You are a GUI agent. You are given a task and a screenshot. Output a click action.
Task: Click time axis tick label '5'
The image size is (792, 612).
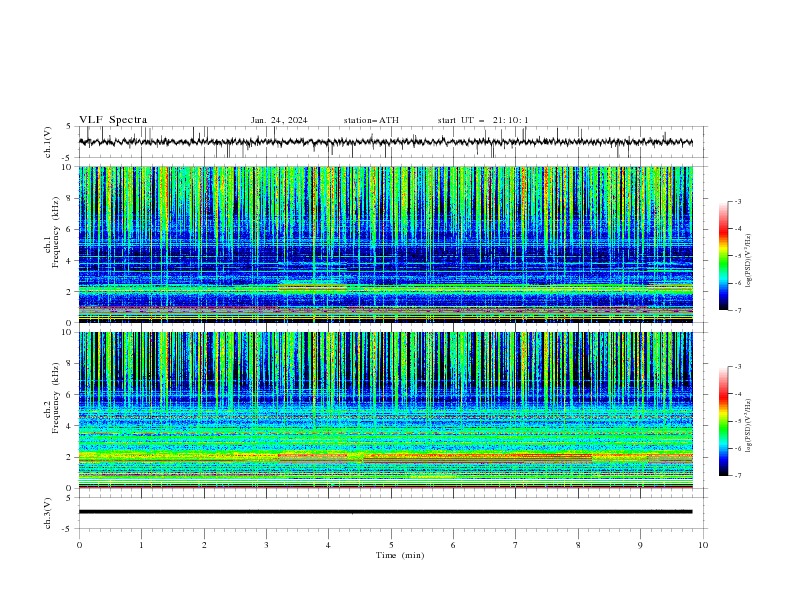pos(391,545)
